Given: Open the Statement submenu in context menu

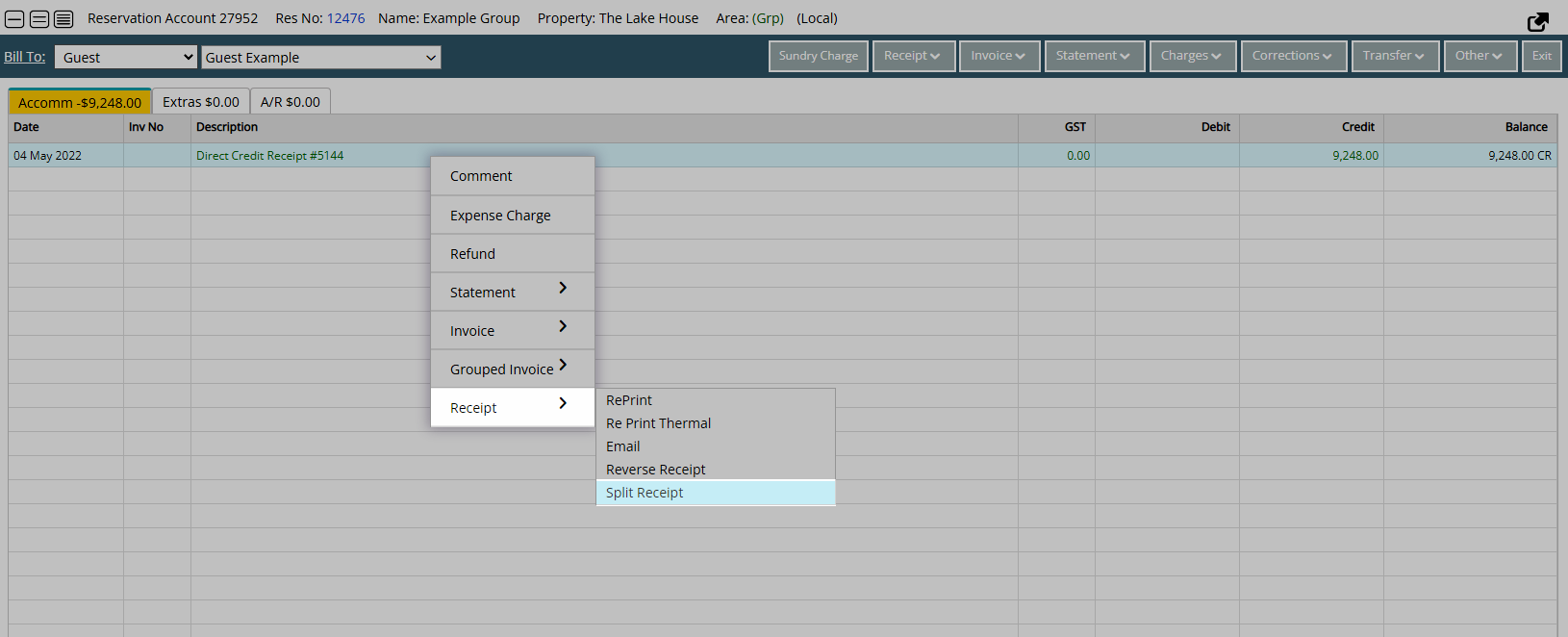Looking at the screenshot, I should tap(513, 293).
